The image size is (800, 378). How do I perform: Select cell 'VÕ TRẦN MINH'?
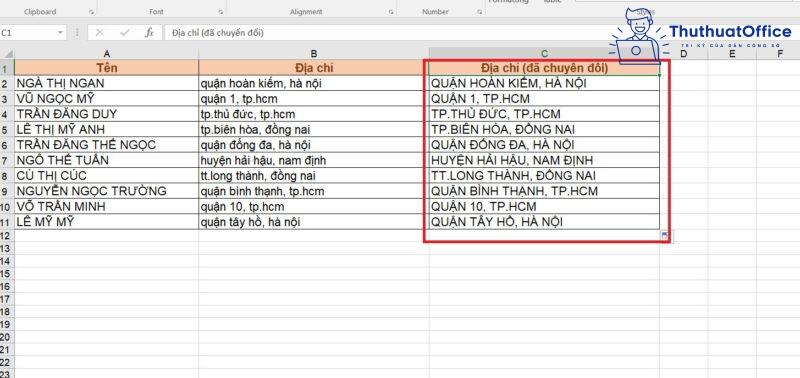tap(107, 207)
